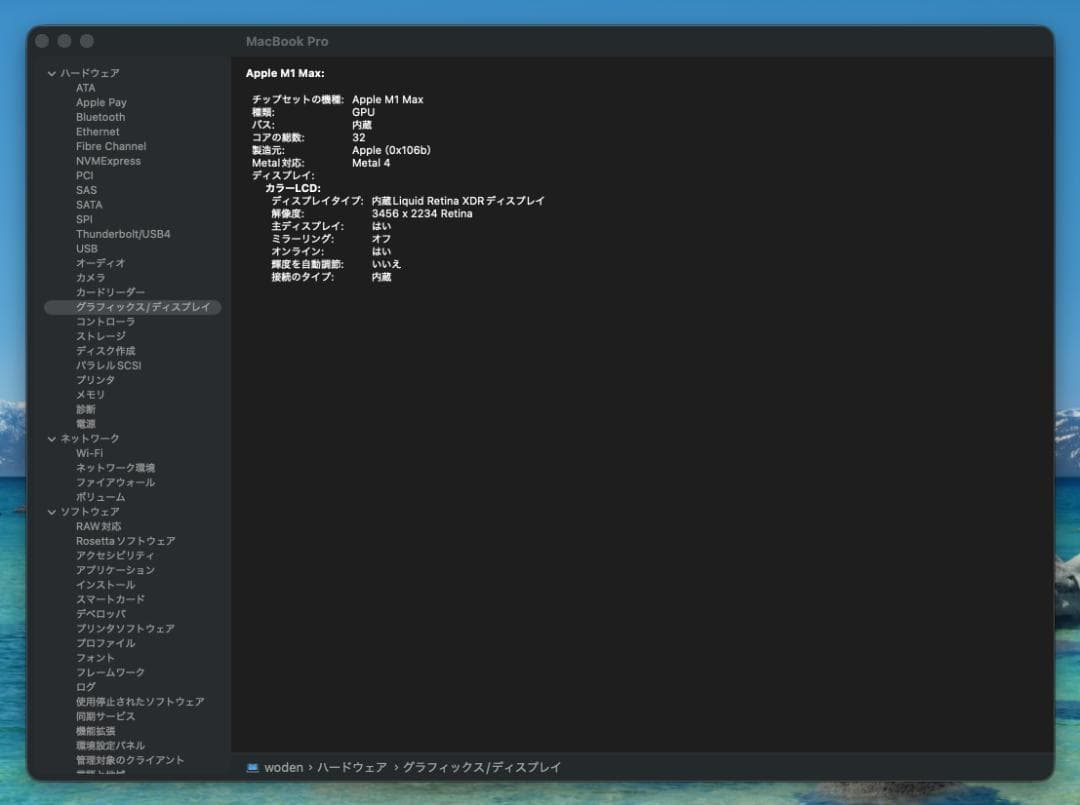Select フォント in the sidebar
1080x805 pixels.
(95, 658)
